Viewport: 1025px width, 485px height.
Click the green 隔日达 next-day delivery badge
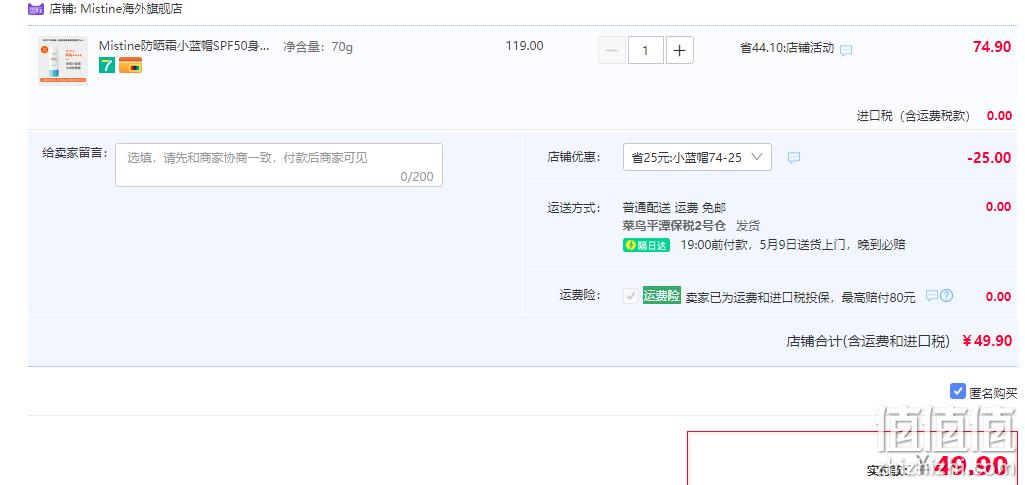coord(647,246)
